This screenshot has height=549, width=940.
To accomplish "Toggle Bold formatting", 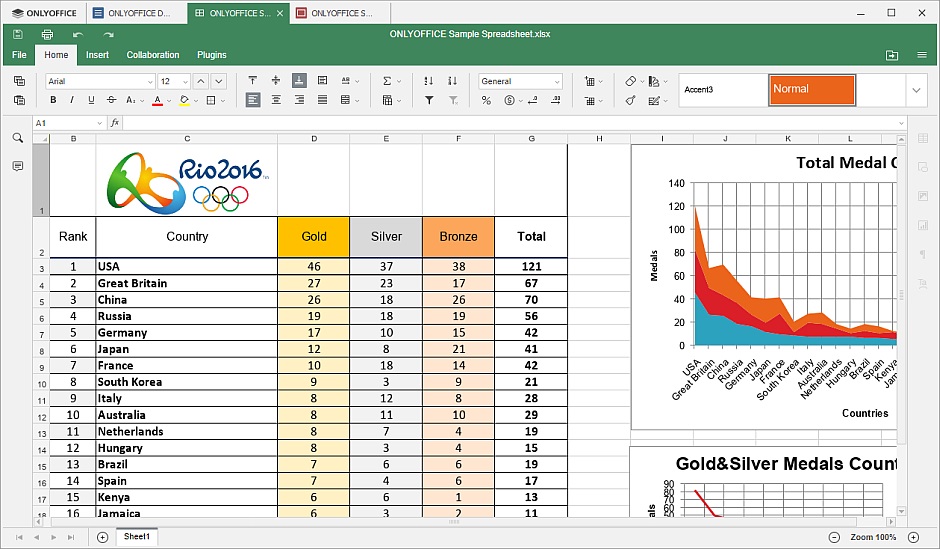I will pos(53,100).
